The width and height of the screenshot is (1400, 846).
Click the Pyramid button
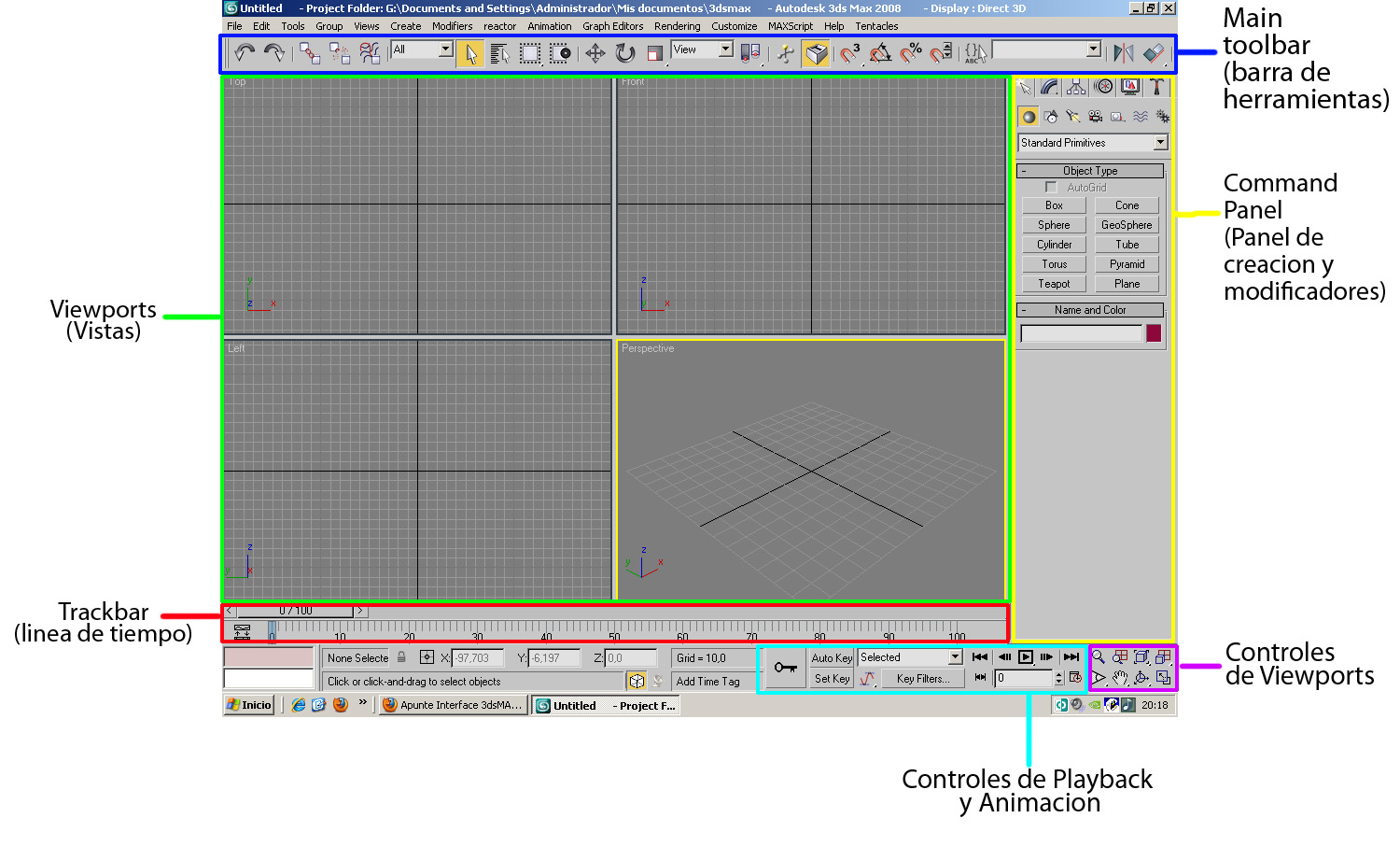pyautogui.click(x=1127, y=264)
